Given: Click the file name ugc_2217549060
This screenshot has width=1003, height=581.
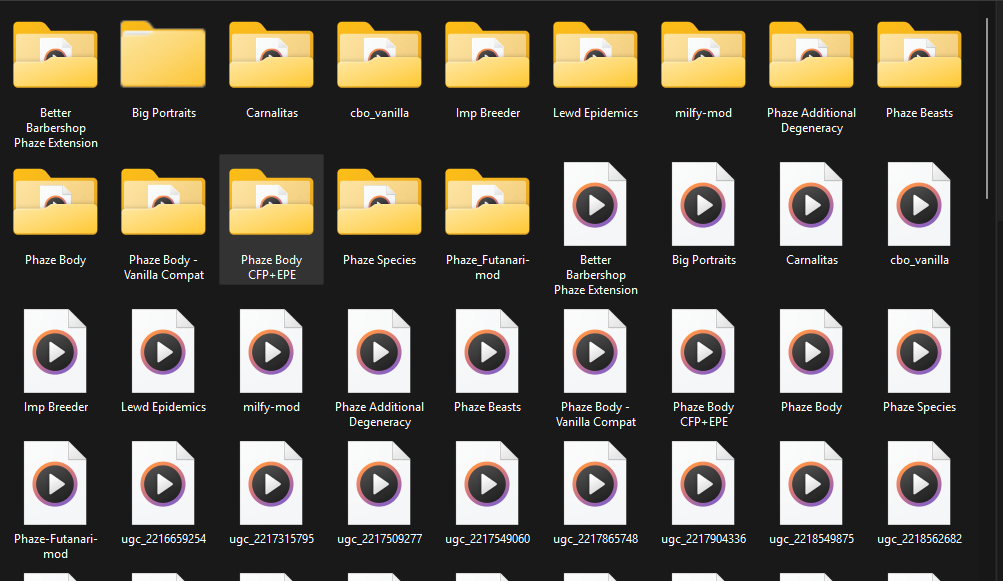Looking at the screenshot, I should 487,539.
